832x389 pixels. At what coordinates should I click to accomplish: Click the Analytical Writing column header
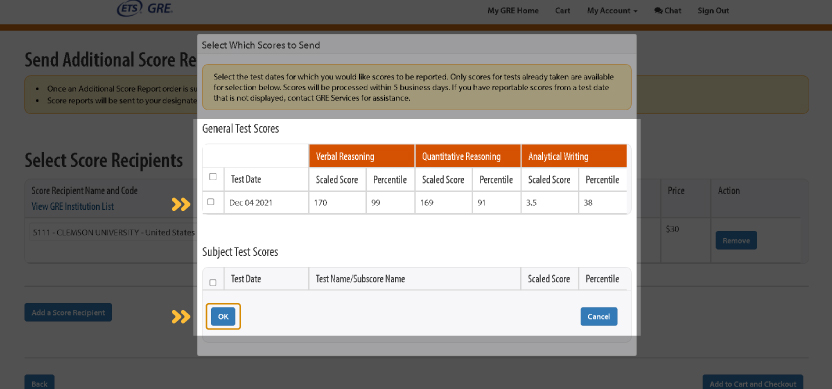click(x=574, y=156)
